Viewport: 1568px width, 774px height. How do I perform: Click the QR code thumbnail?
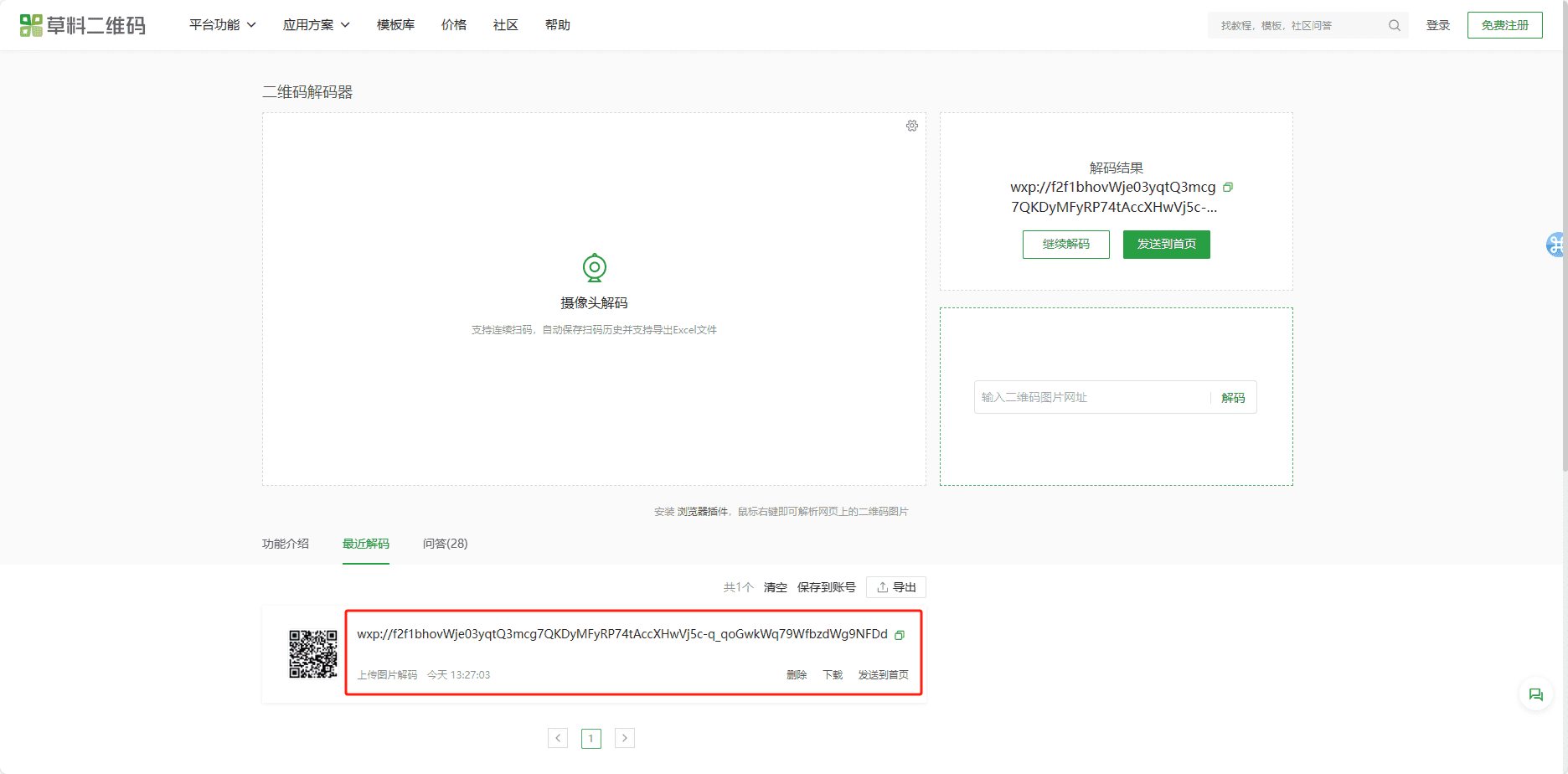click(313, 654)
